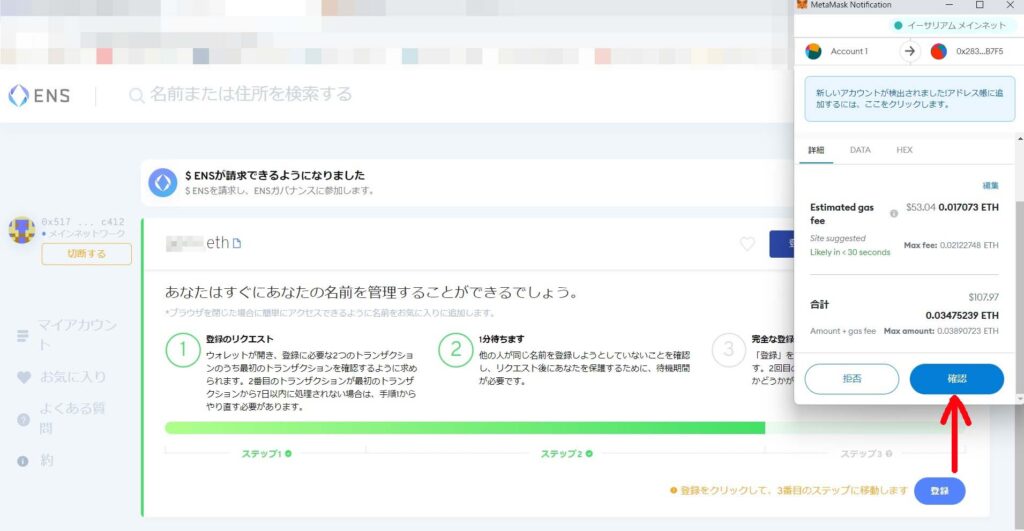Click the search magnifier icon

point(136,96)
